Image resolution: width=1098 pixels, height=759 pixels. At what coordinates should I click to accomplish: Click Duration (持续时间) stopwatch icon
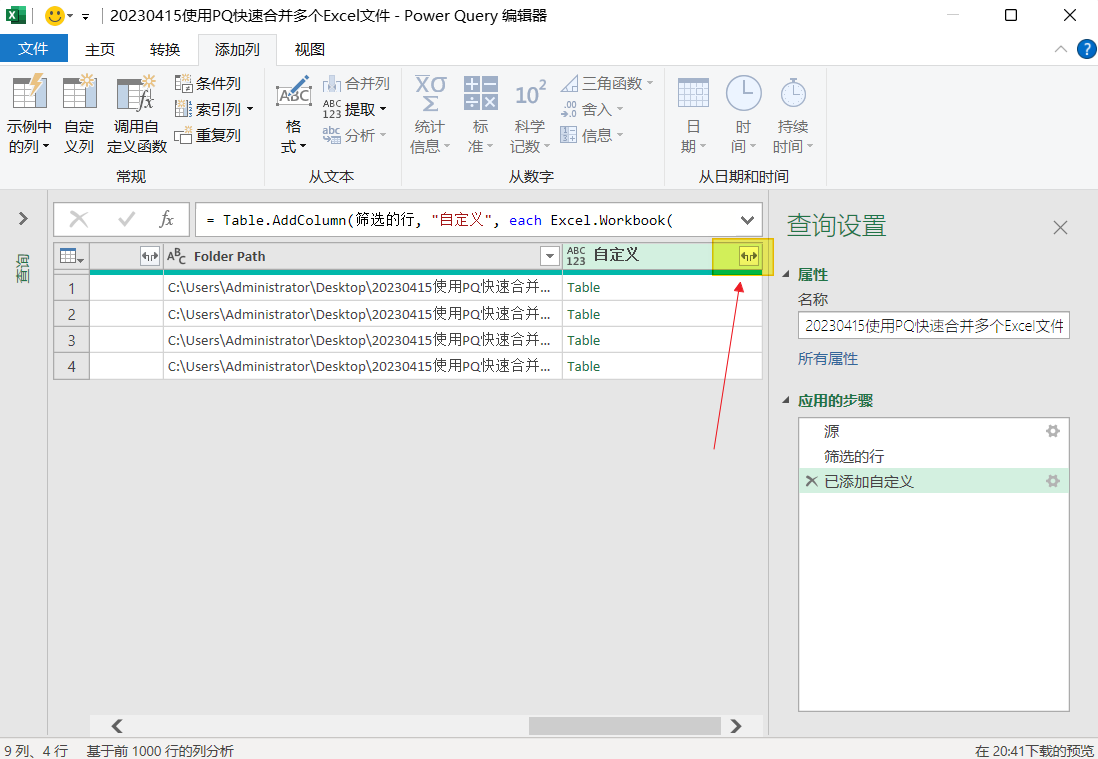(x=793, y=92)
